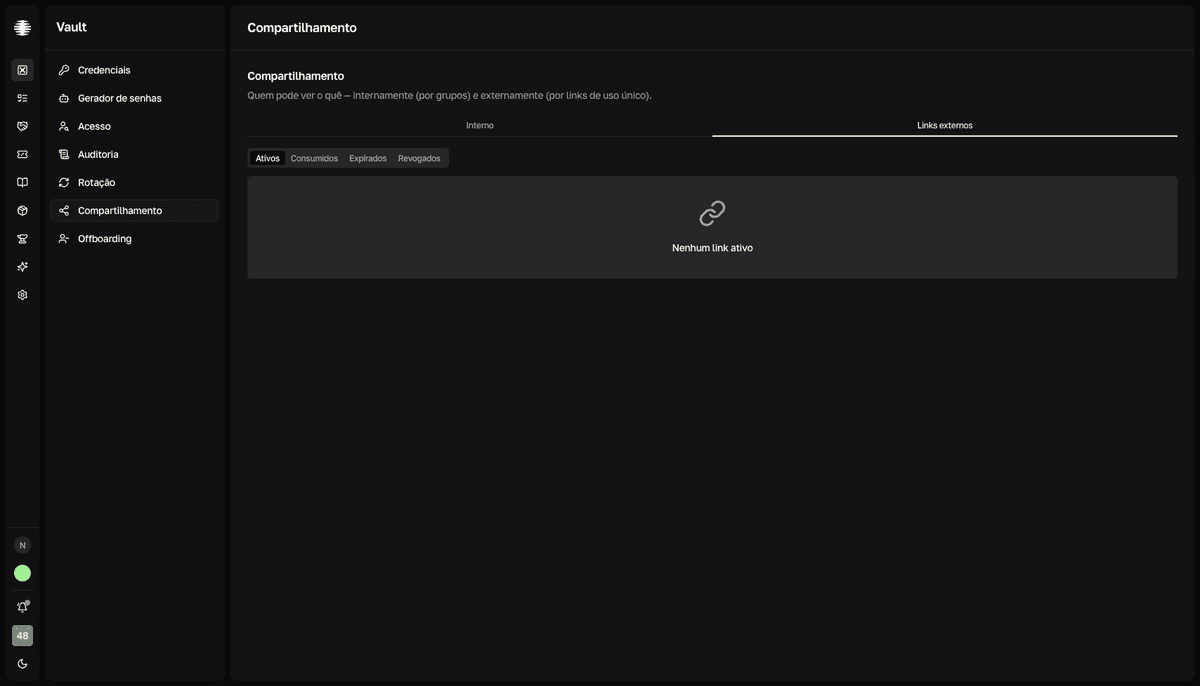Open the cube package icon in rail
The width and height of the screenshot is (1200, 686).
22,210
